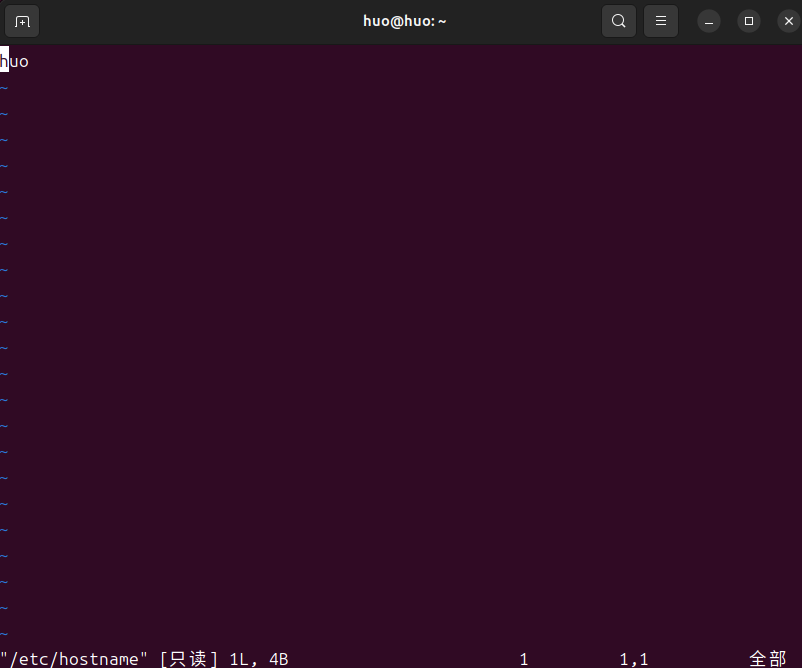Click the "1L, 4B" file size text

click(259, 659)
